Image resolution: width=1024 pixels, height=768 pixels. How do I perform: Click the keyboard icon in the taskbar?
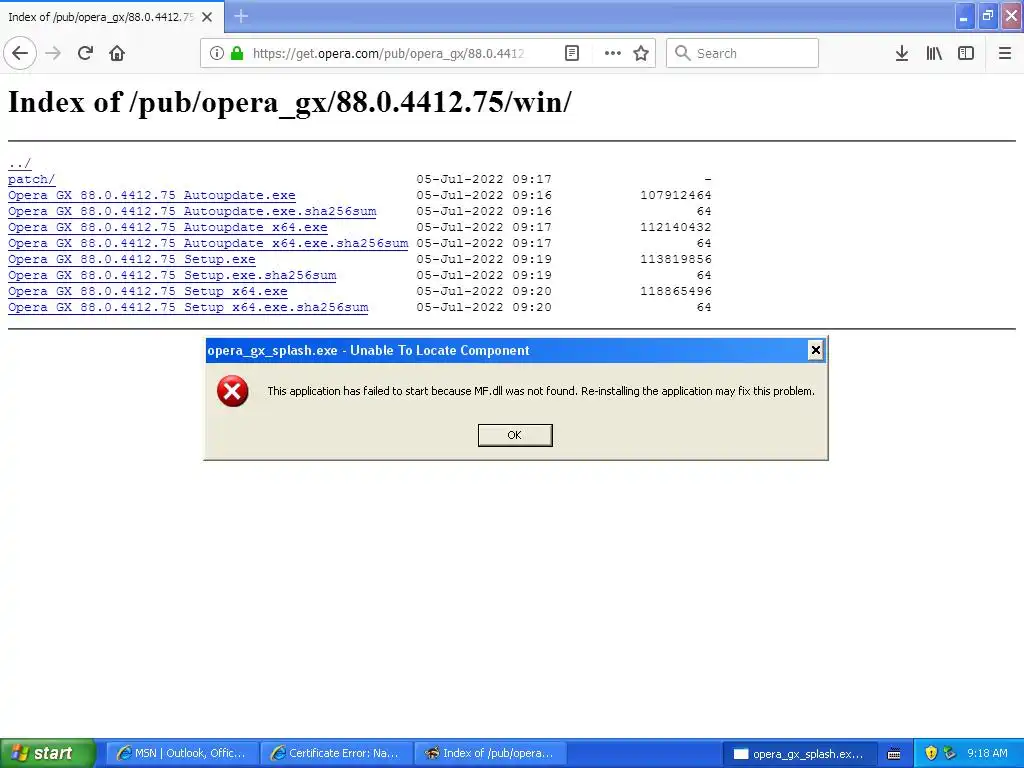[x=894, y=754]
